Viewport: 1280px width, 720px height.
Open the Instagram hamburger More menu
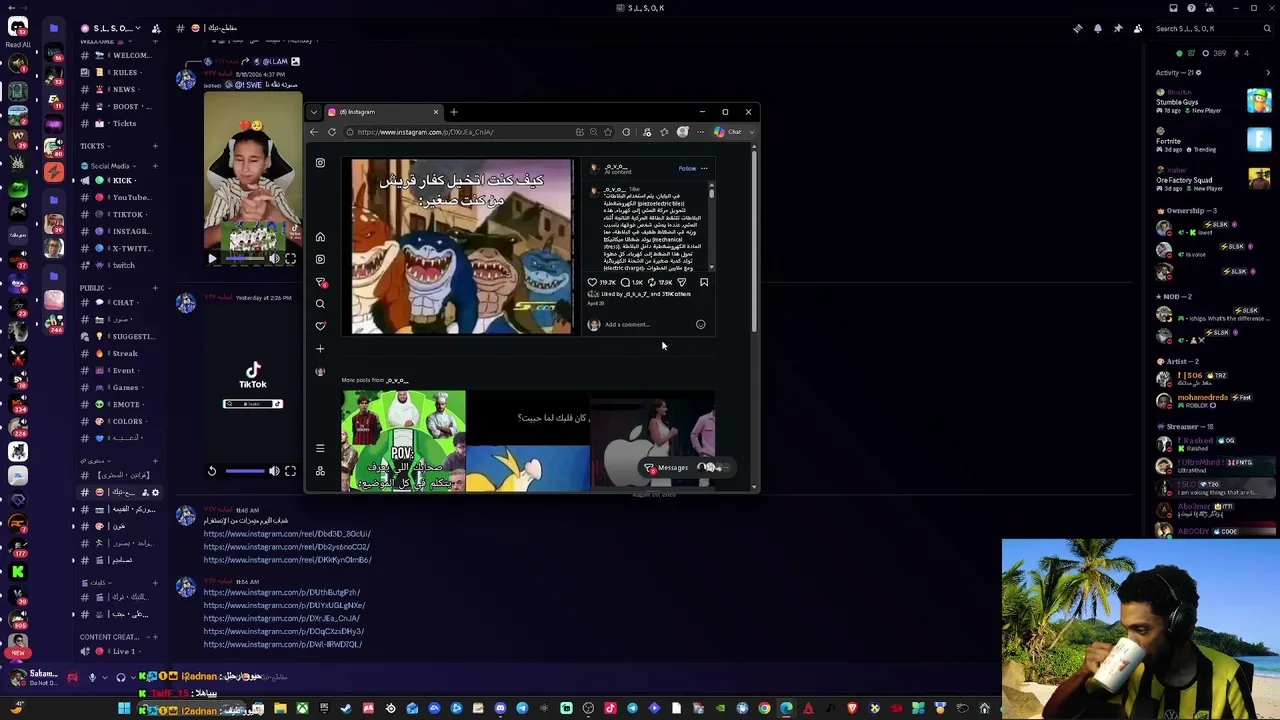[320, 449]
